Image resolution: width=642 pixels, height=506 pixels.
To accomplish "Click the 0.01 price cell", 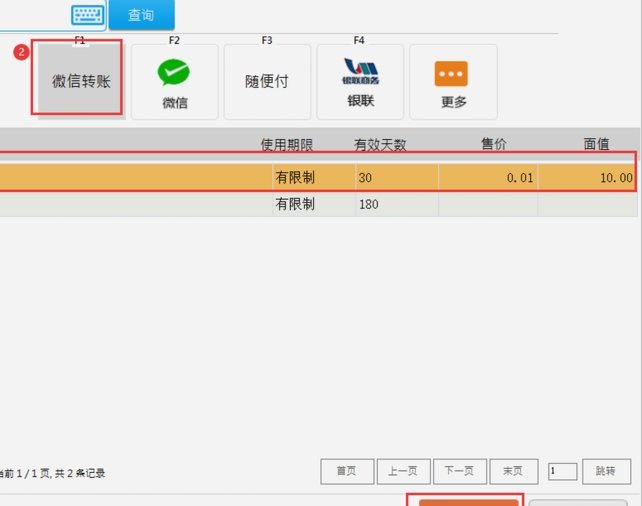I will pyautogui.click(x=488, y=177).
